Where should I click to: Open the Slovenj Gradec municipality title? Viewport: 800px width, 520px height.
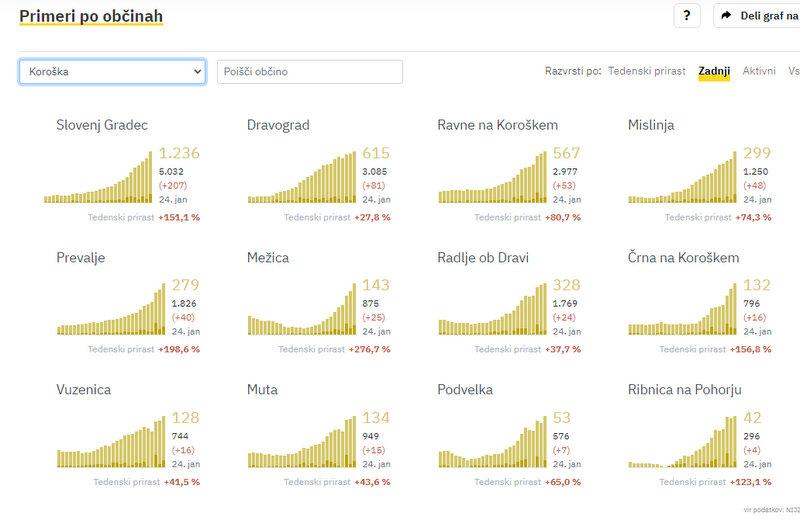[102, 125]
